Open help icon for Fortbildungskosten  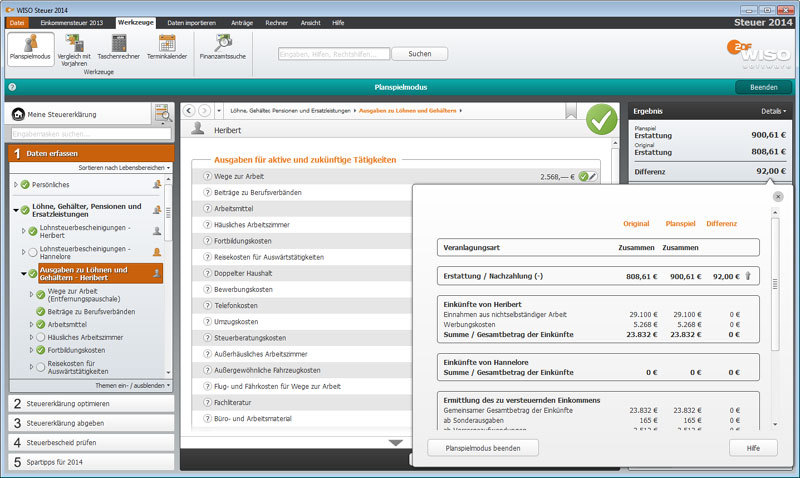coord(207,241)
